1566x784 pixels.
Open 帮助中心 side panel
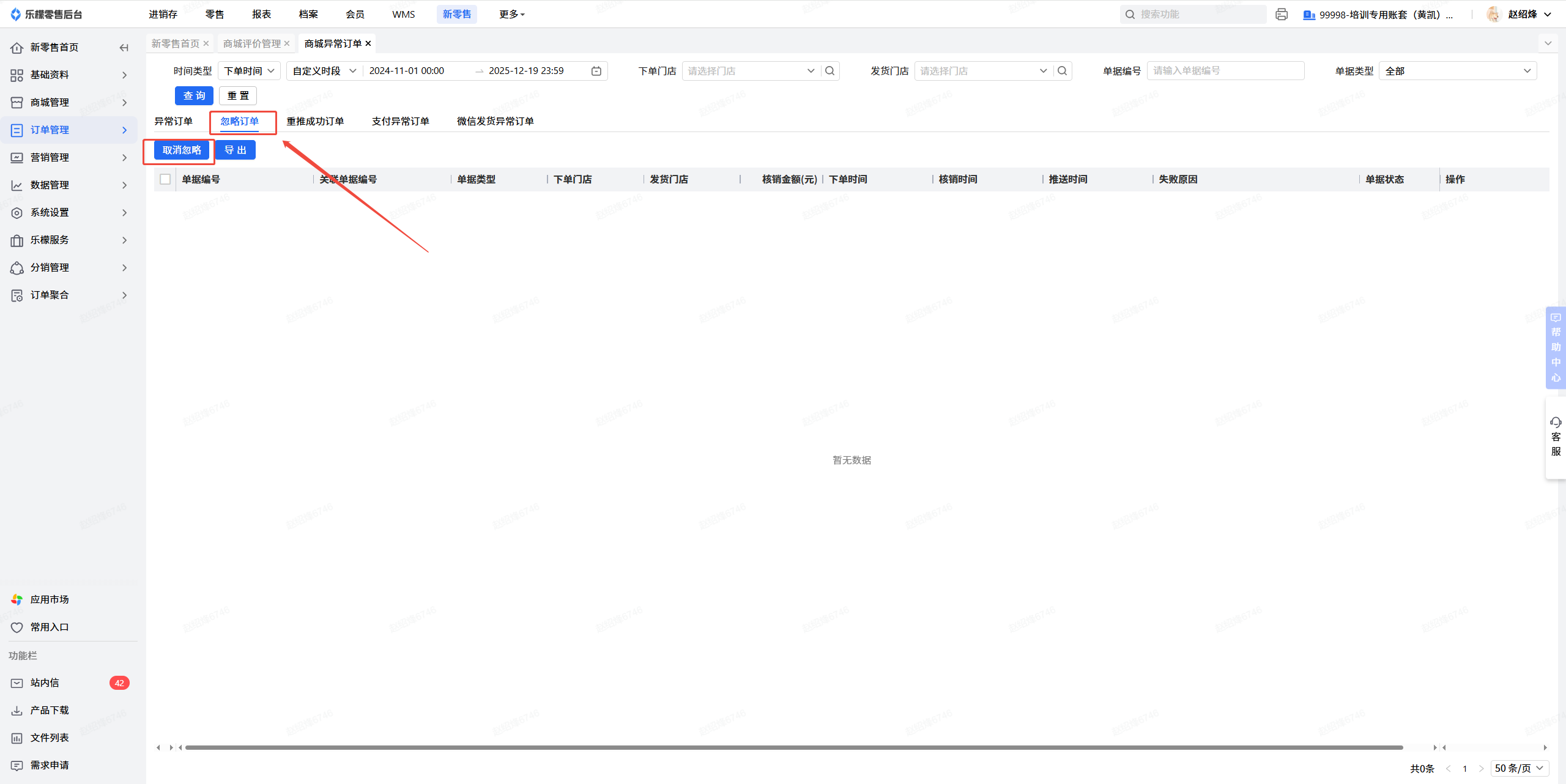point(1556,347)
